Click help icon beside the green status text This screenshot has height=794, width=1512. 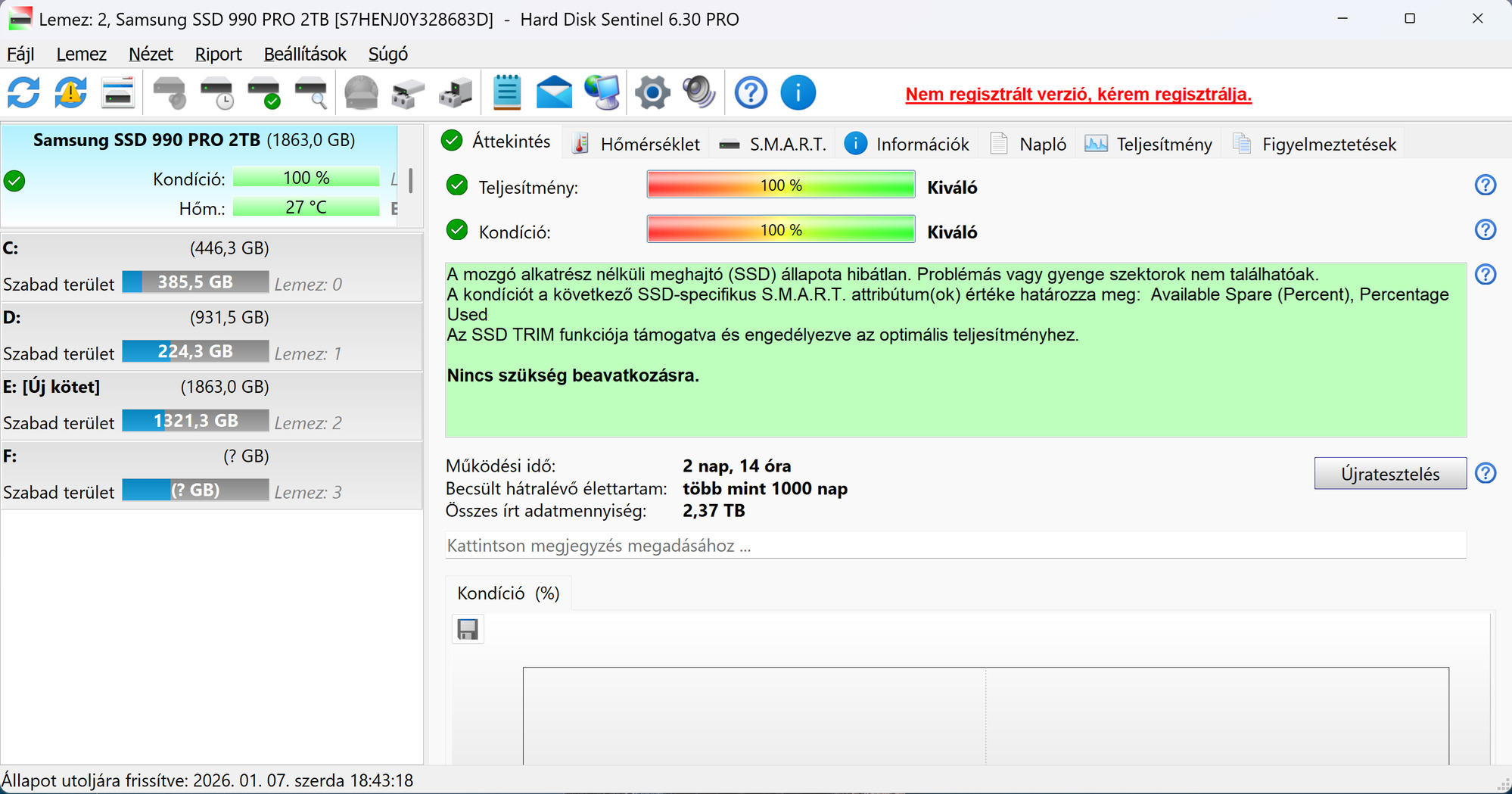click(x=1486, y=275)
